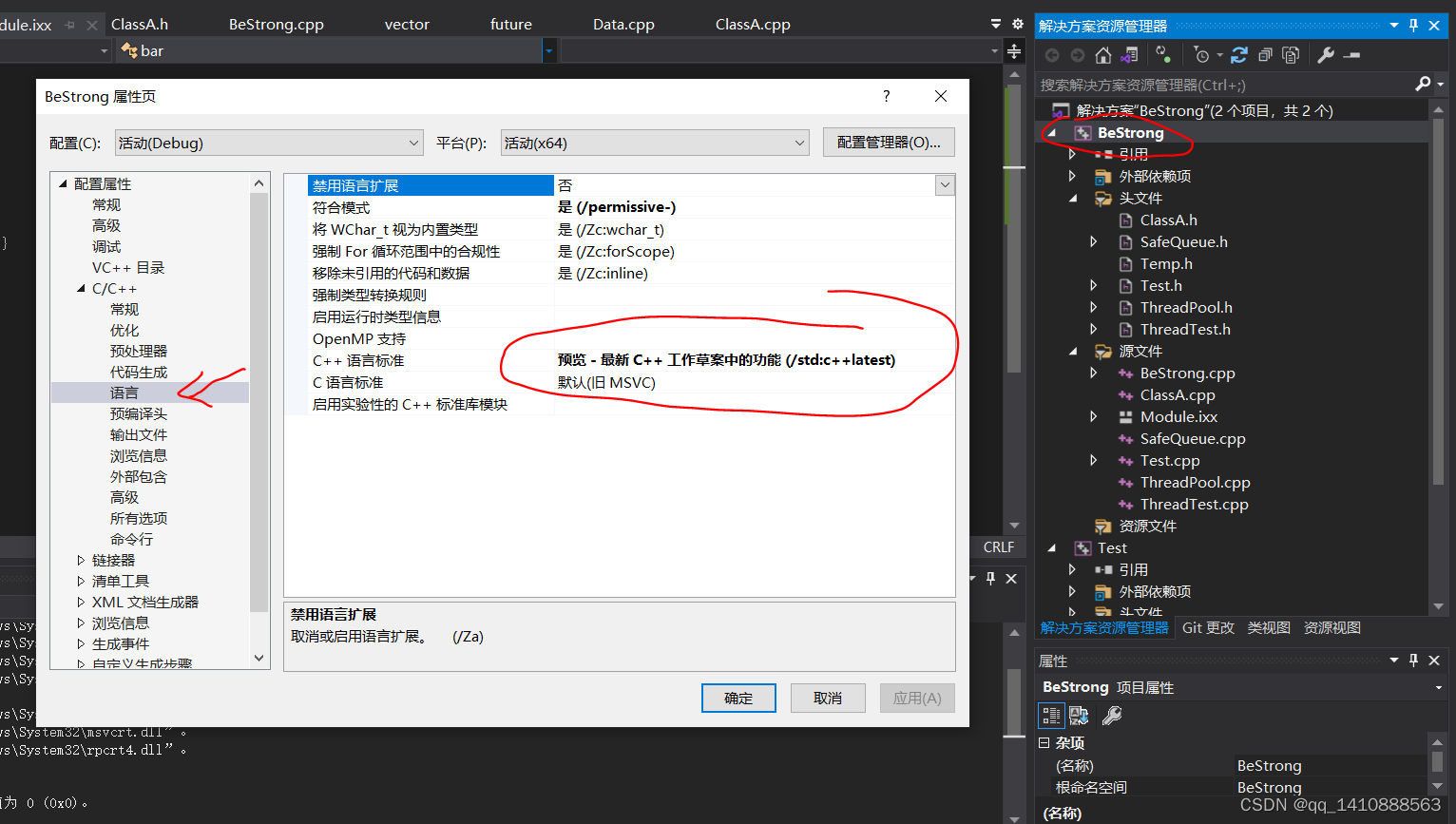Image resolution: width=1456 pixels, height=824 pixels.
Task: Click the Show All Files icon
Action: [1291, 54]
